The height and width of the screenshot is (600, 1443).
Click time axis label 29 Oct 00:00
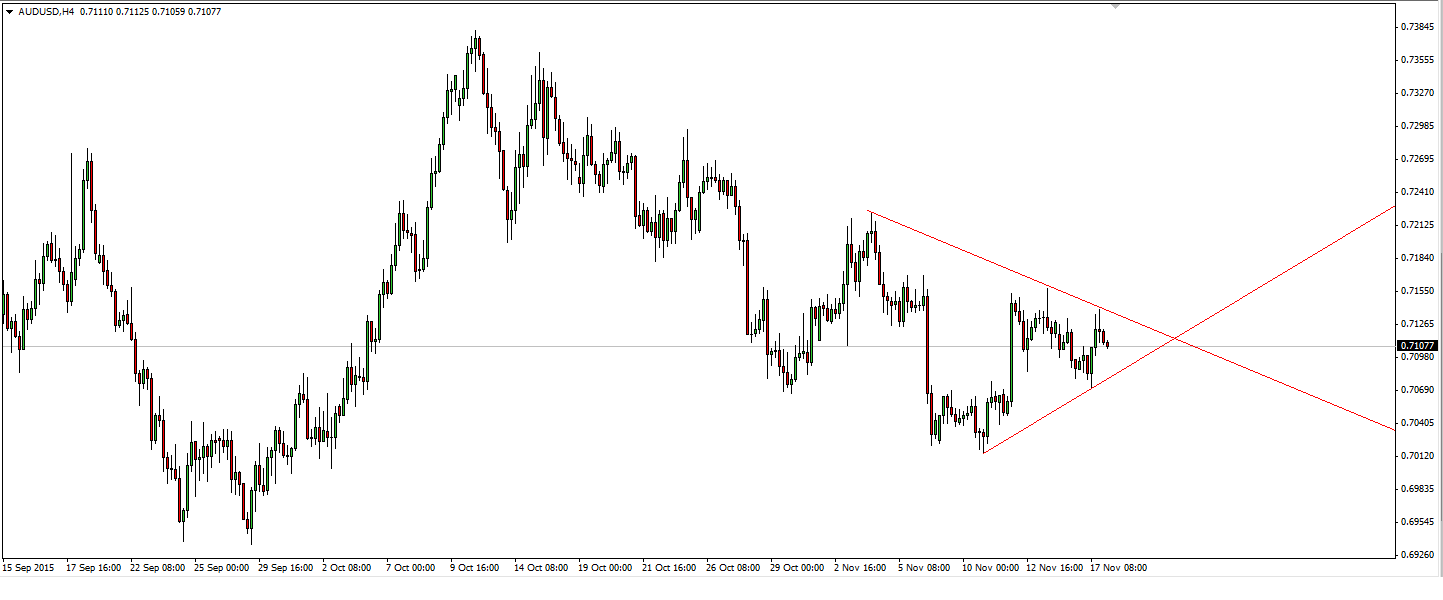(797, 567)
